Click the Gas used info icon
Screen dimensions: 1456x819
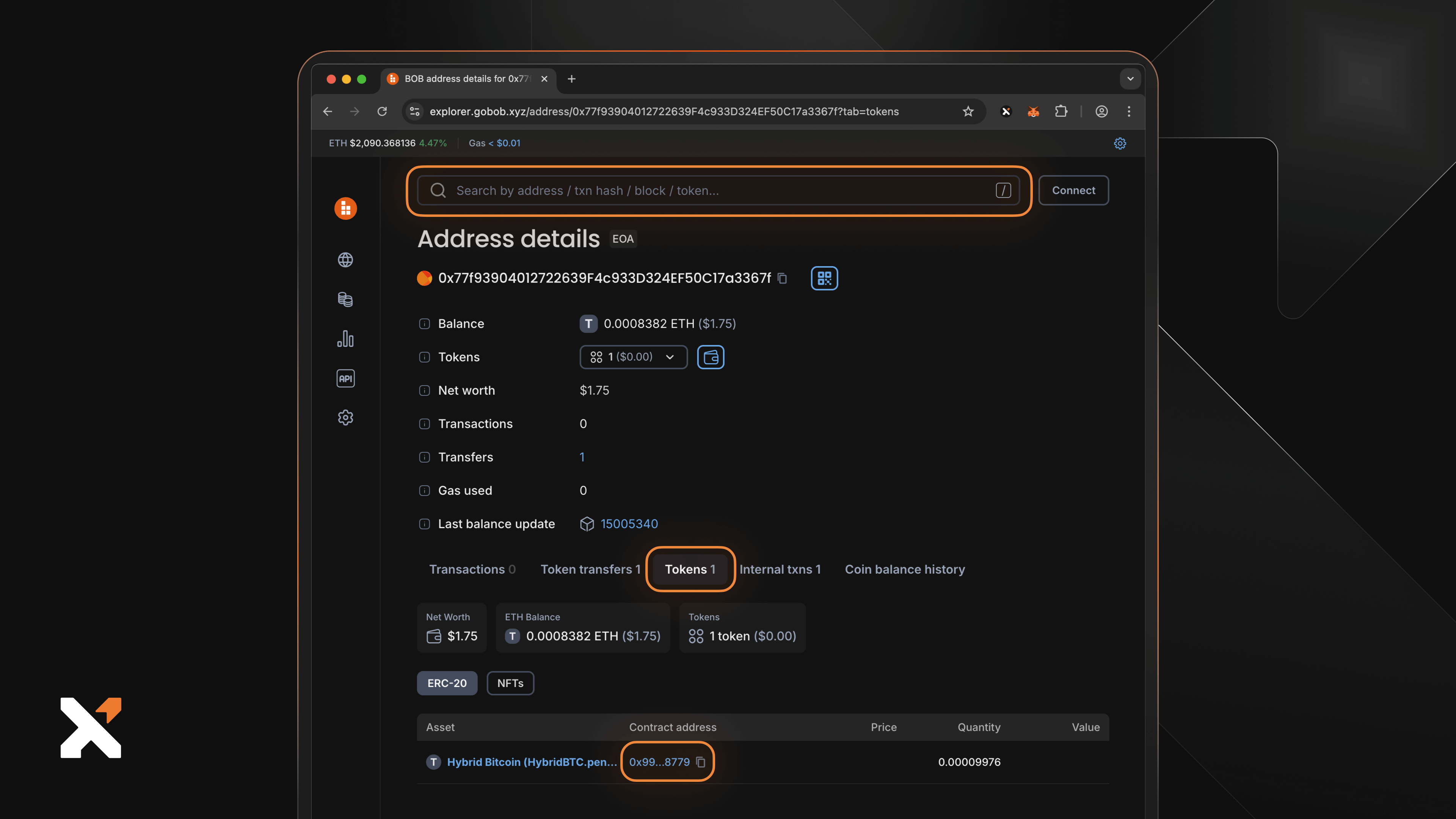[424, 491]
